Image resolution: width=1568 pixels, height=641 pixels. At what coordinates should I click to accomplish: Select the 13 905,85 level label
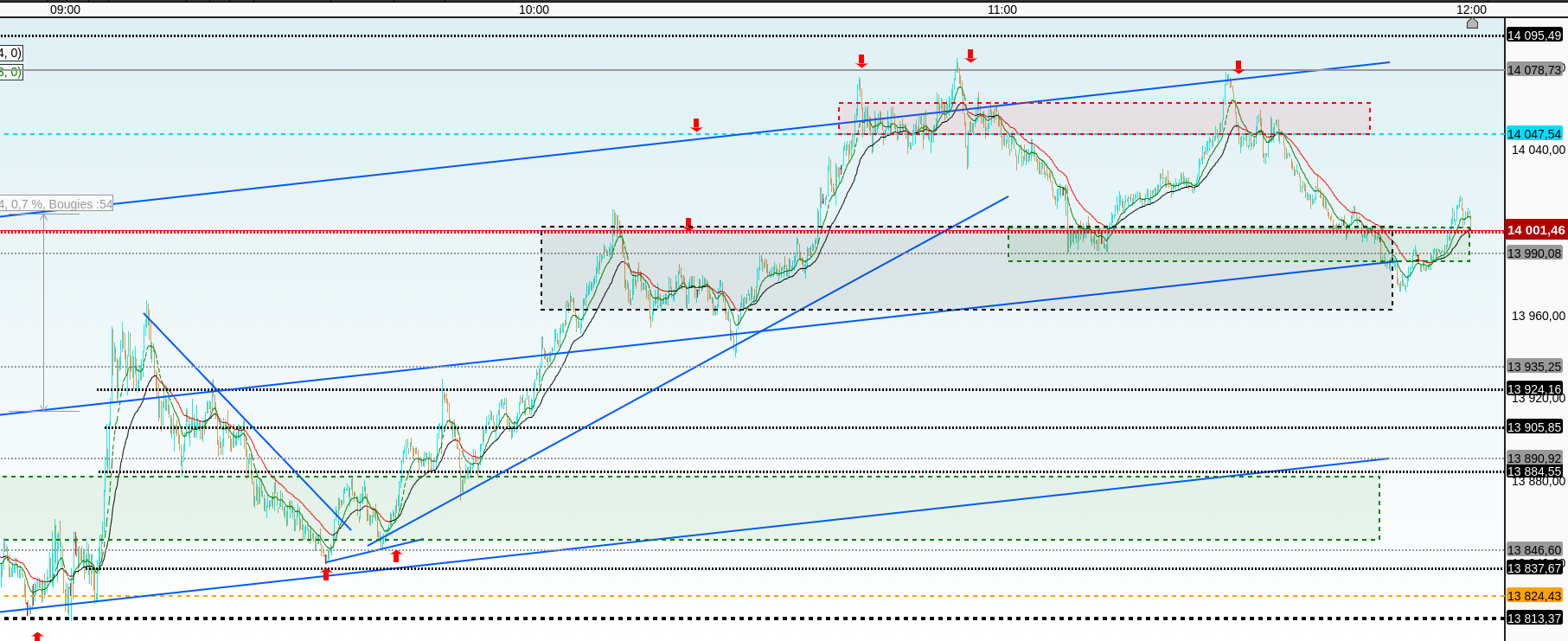click(x=1534, y=427)
